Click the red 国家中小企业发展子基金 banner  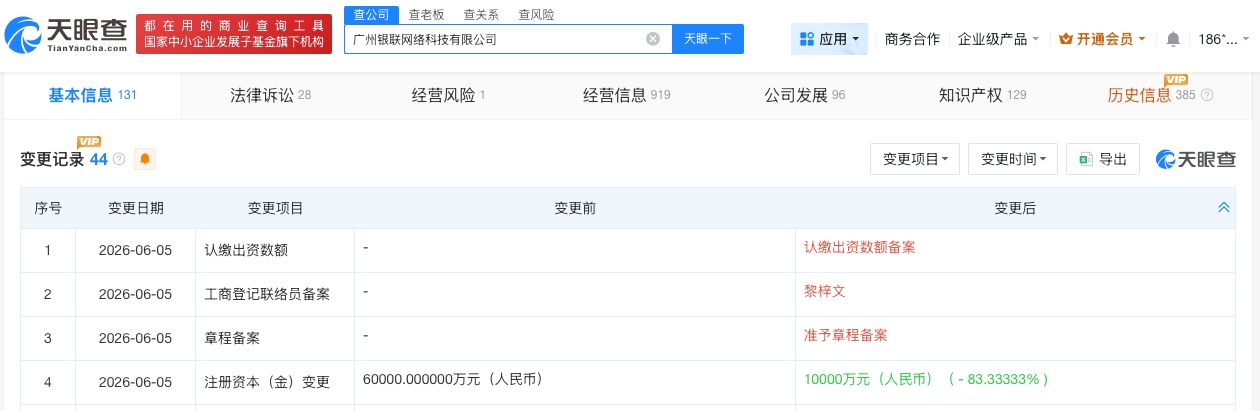[x=234, y=34]
